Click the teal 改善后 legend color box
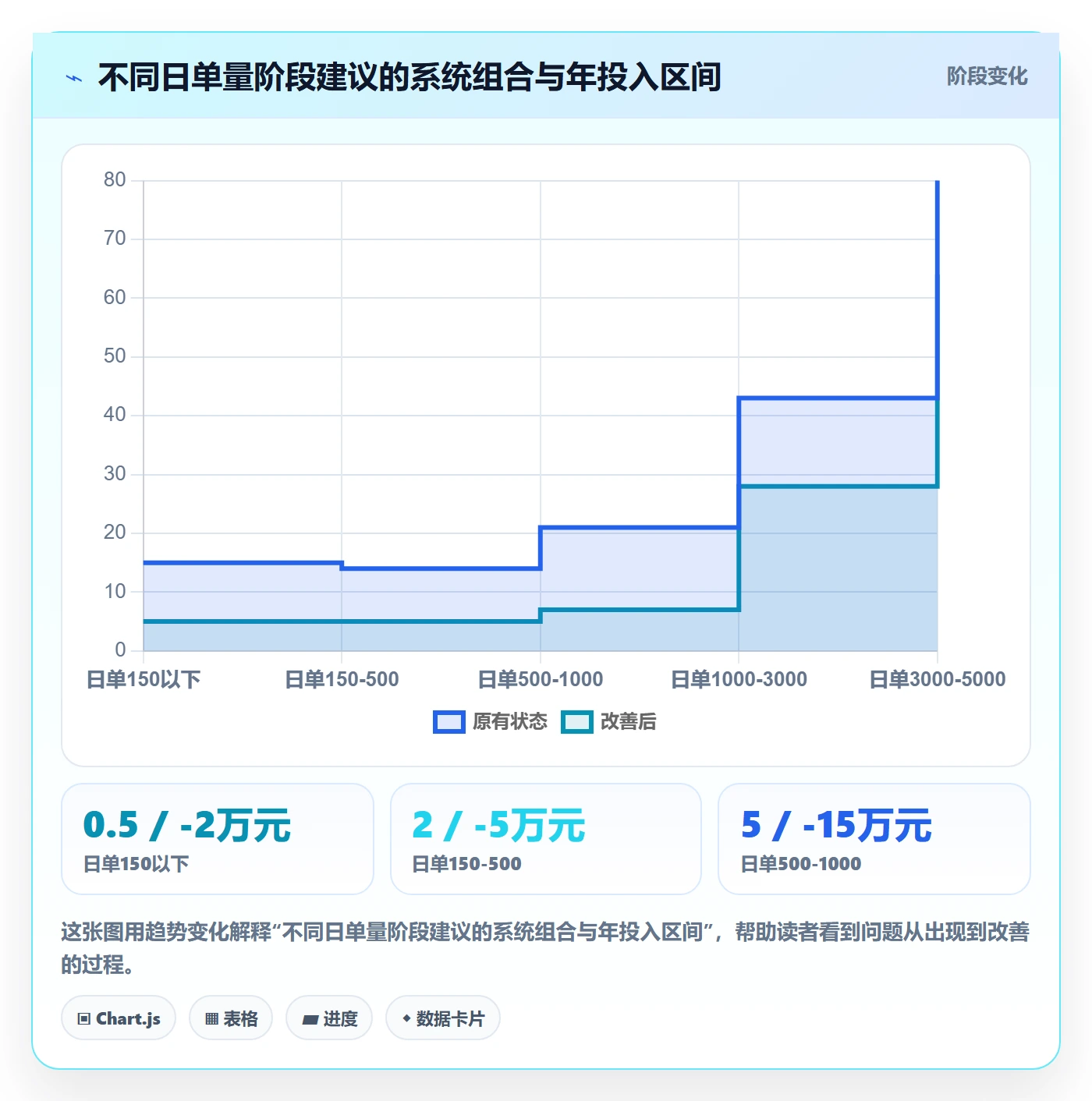1092x1101 pixels. [577, 722]
